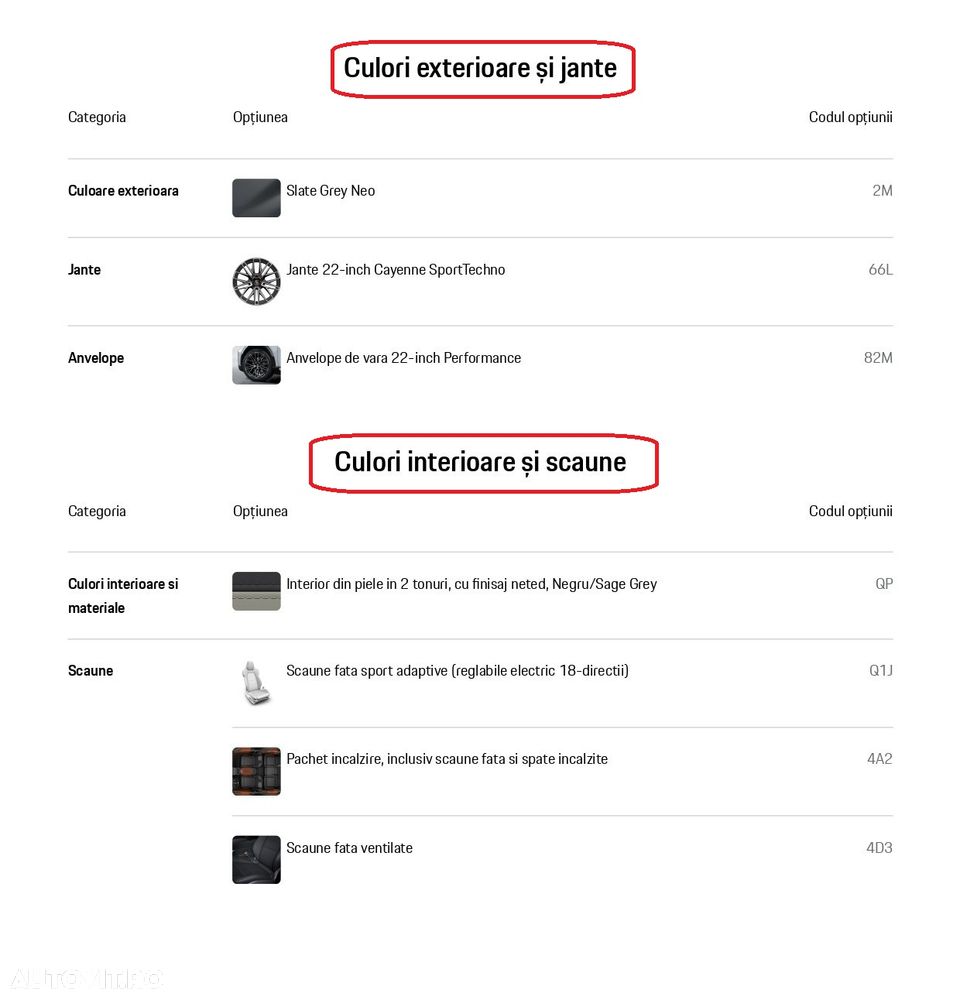Click the heating package seats icon

(x=256, y=771)
